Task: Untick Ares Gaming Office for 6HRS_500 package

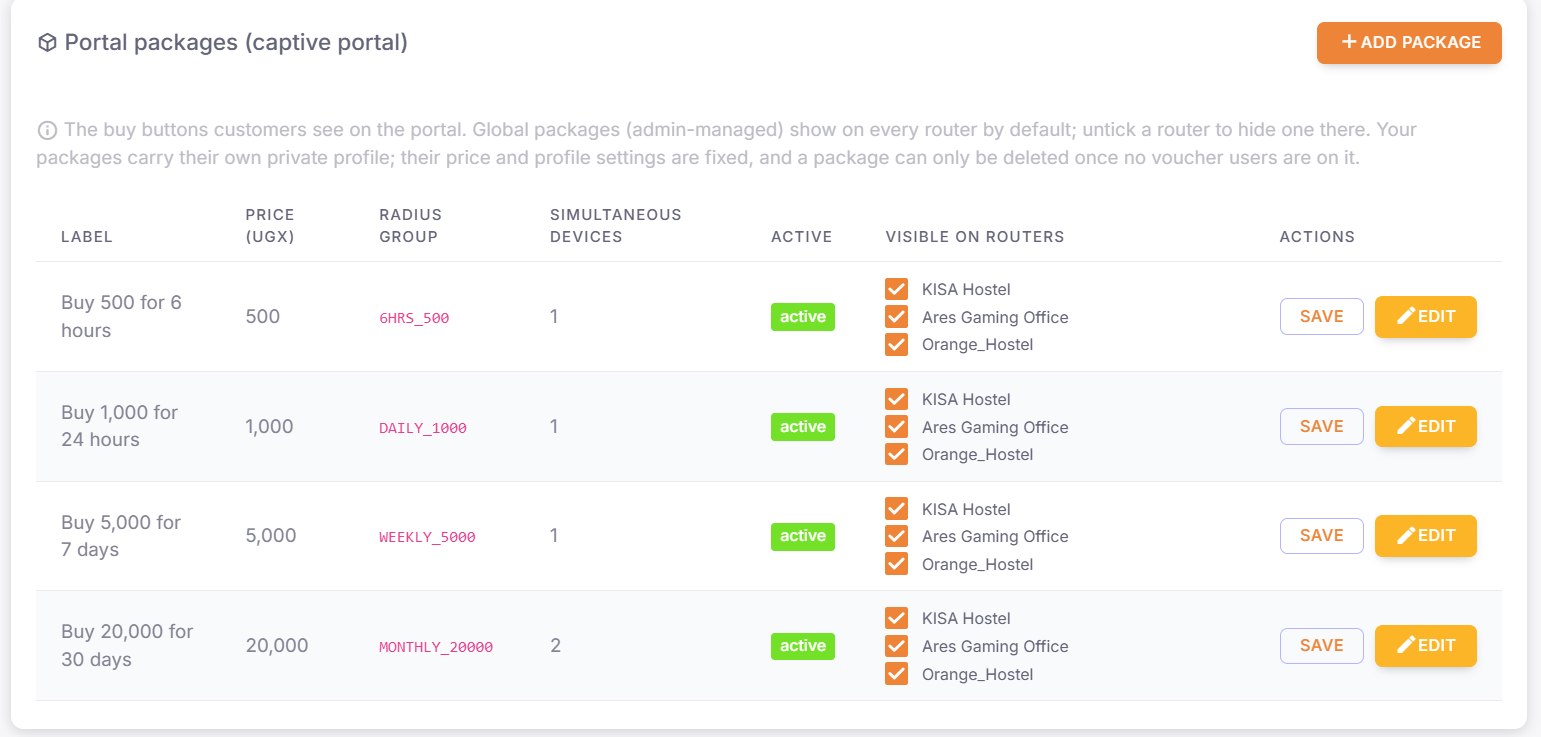Action: [896, 317]
